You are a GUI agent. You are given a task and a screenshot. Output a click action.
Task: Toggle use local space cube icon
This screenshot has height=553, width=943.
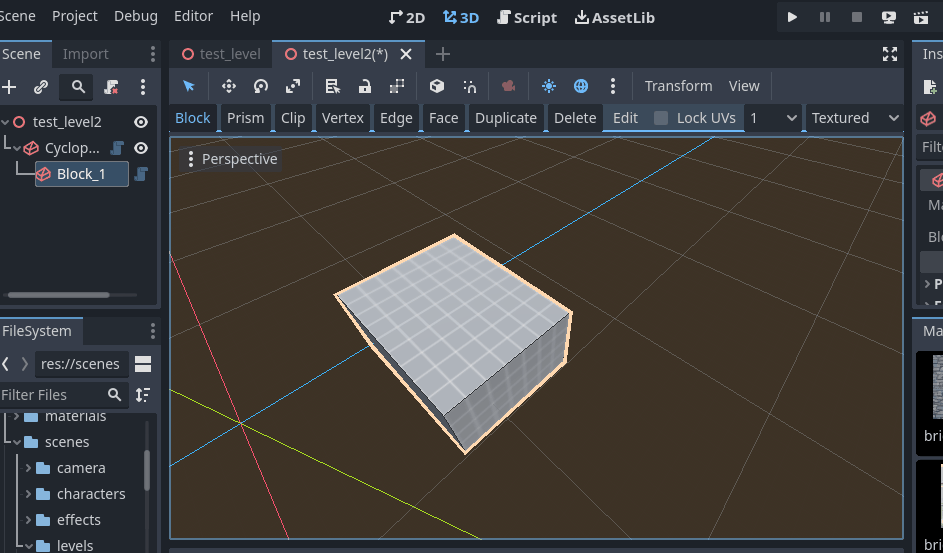(x=437, y=86)
